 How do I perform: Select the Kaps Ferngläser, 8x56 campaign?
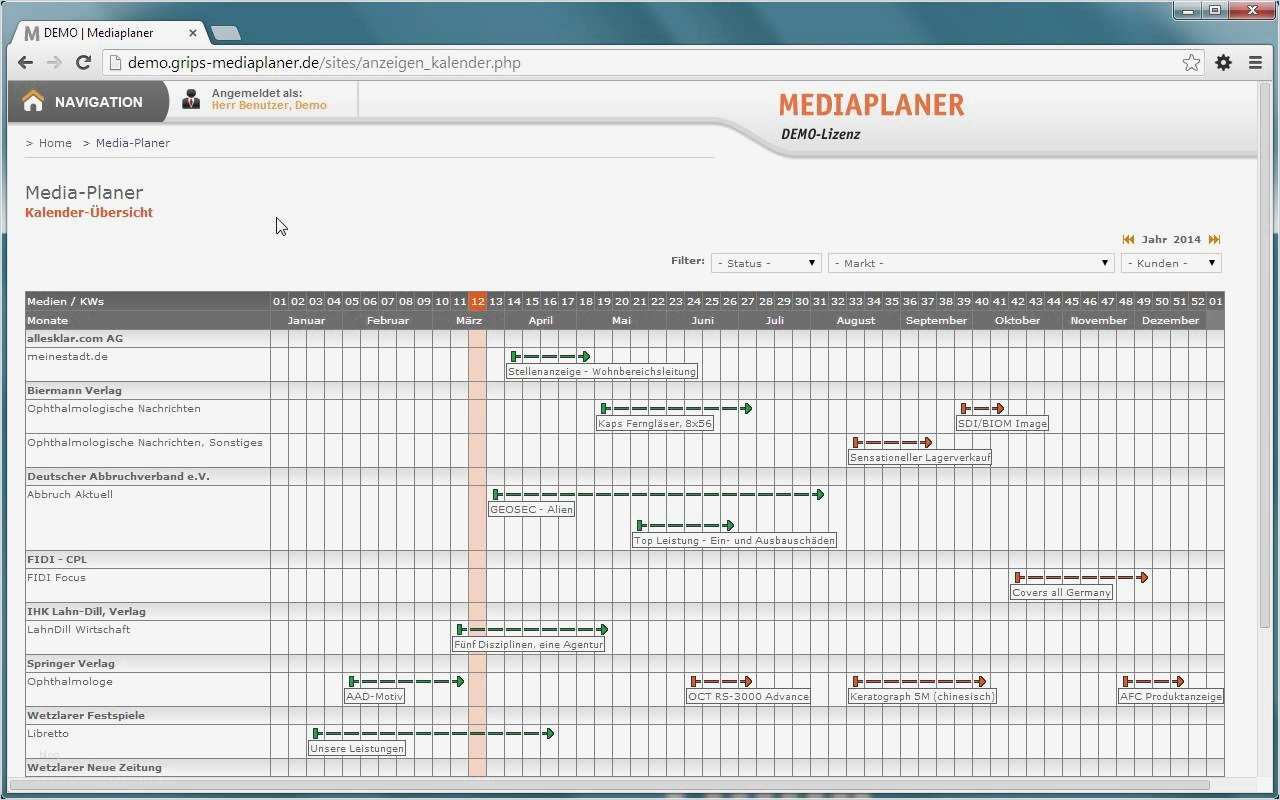pyautogui.click(x=655, y=423)
